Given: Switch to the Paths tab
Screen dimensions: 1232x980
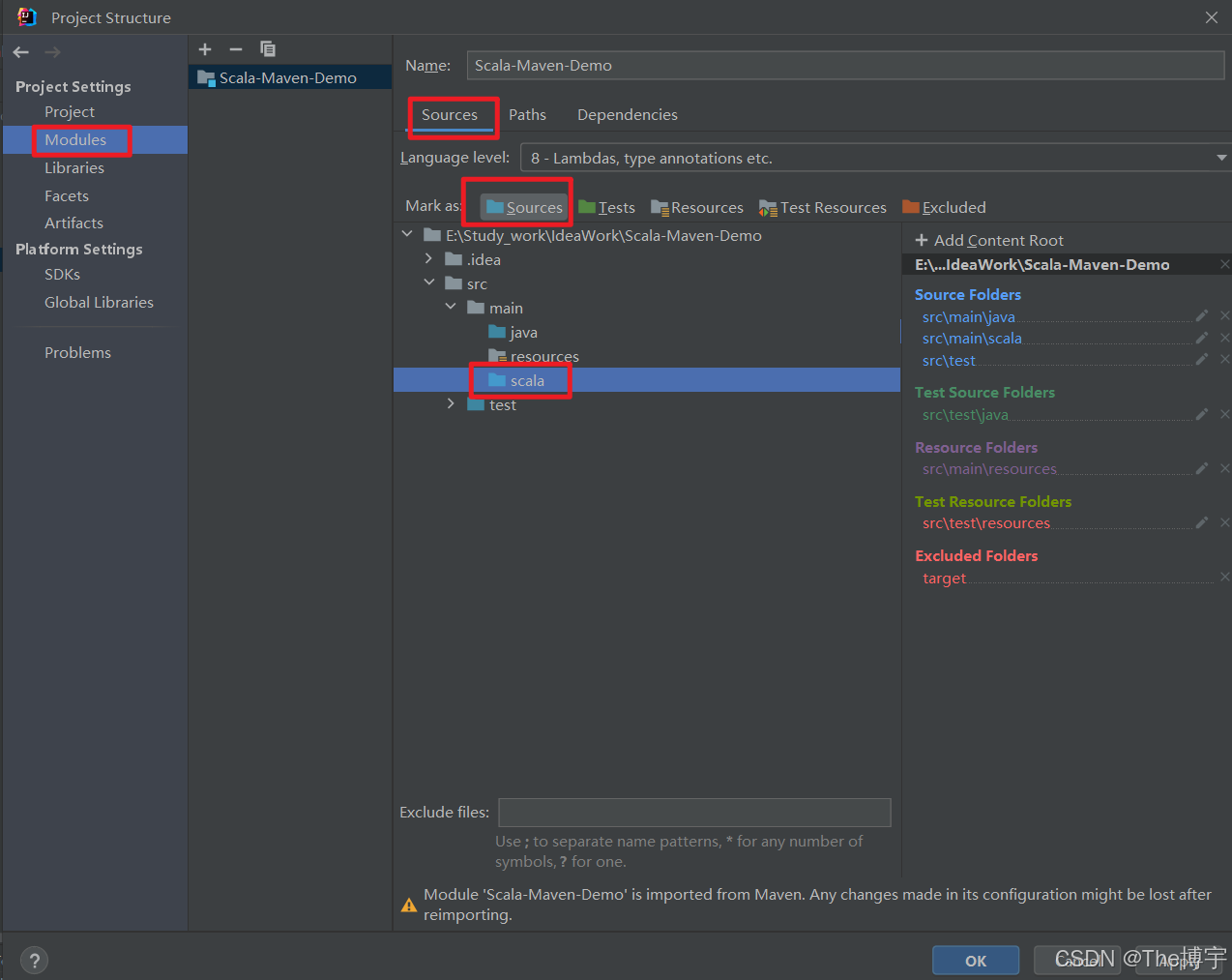Looking at the screenshot, I should point(528,115).
